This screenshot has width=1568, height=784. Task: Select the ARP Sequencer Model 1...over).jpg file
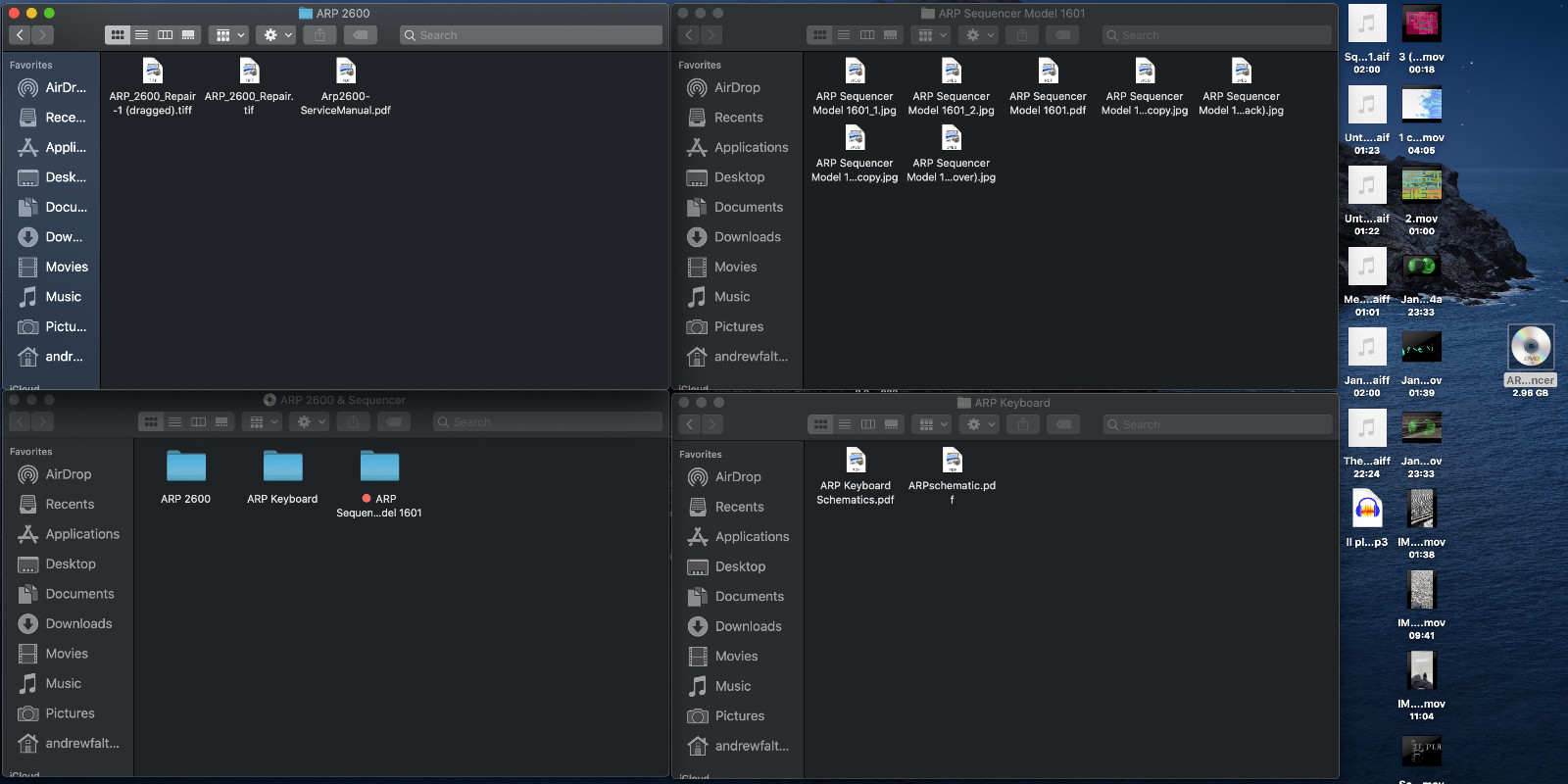point(952,155)
